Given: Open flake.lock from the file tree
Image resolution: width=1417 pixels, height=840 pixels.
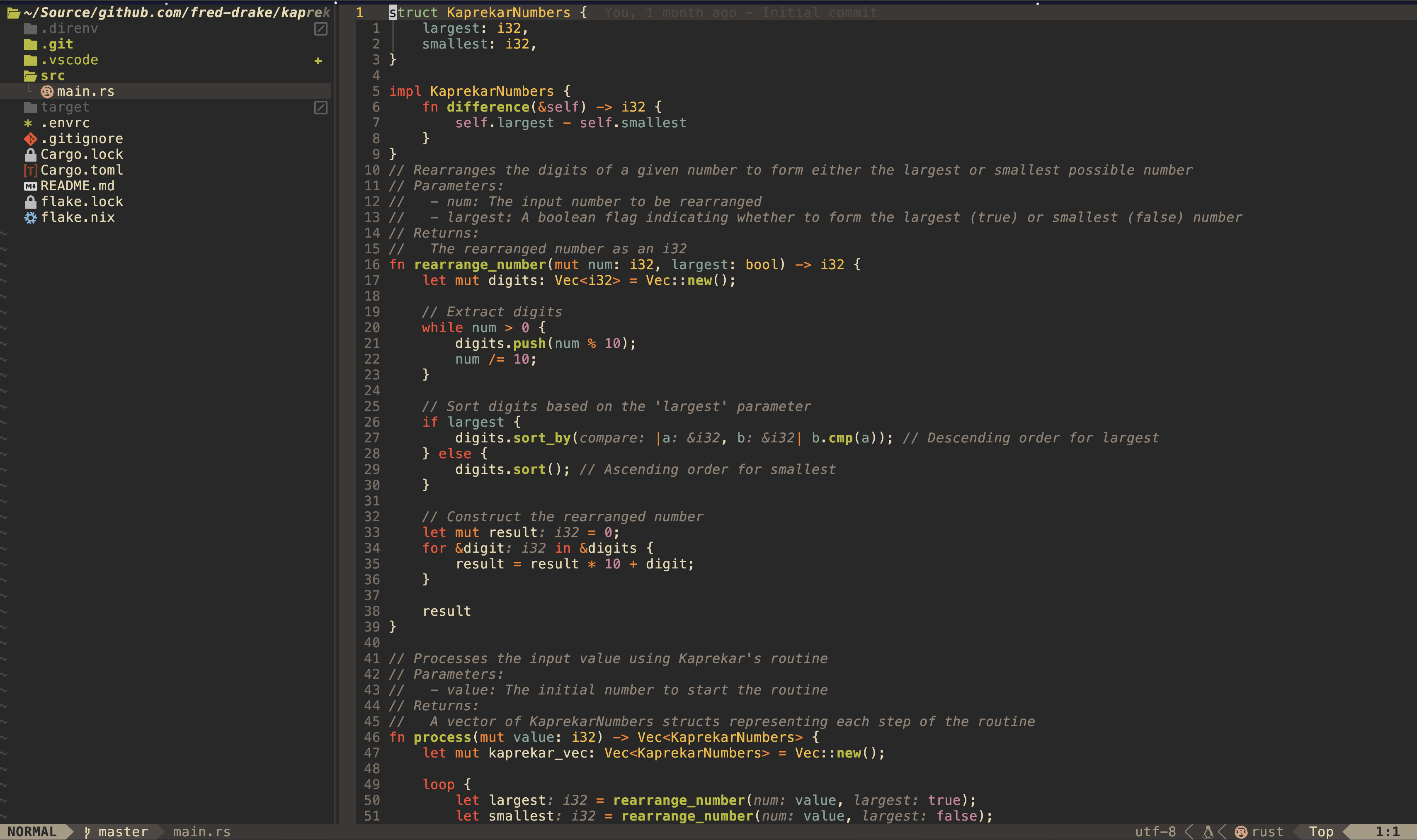Looking at the screenshot, I should coord(82,202).
